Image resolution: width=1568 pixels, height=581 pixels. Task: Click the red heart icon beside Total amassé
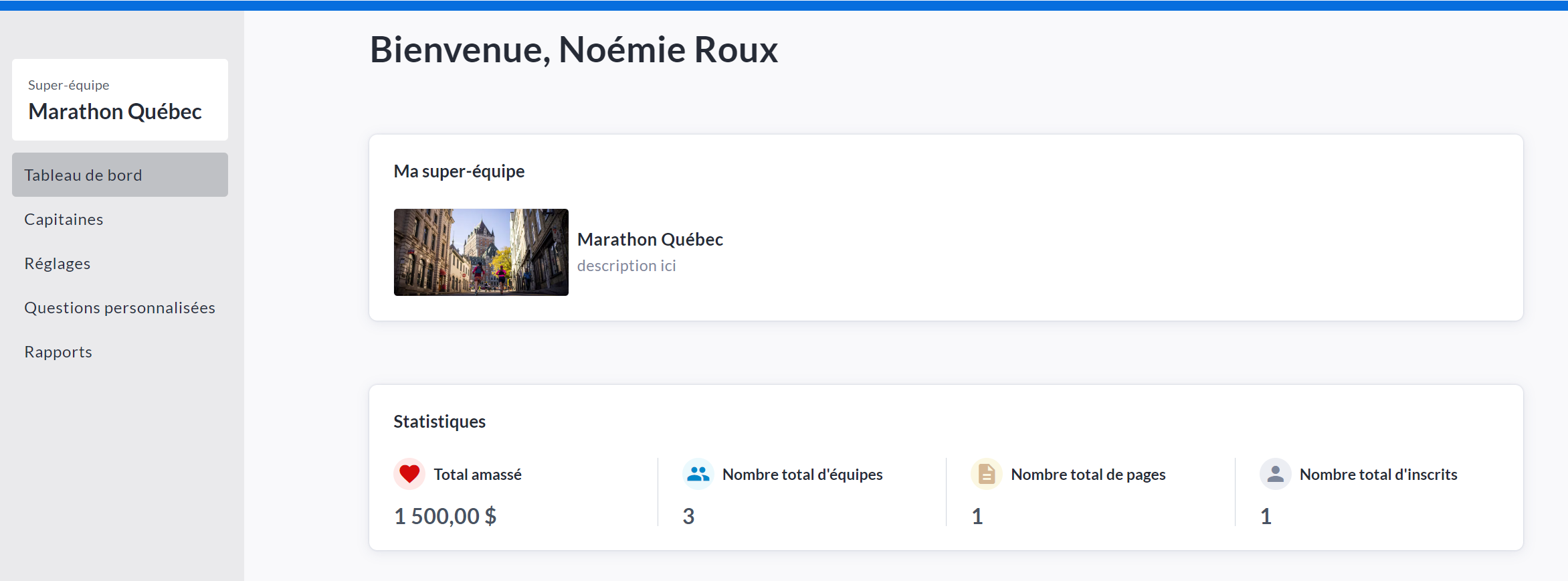pyautogui.click(x=409, y=474)
